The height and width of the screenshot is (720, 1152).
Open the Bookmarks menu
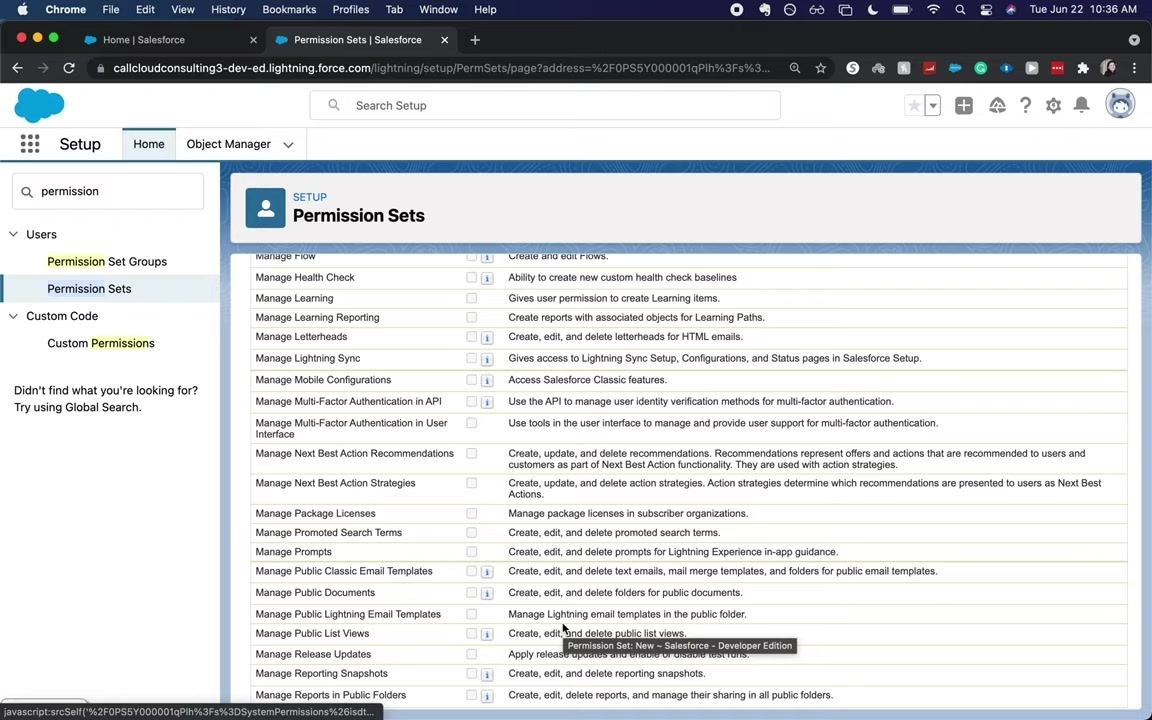click(x=289, y=10)
